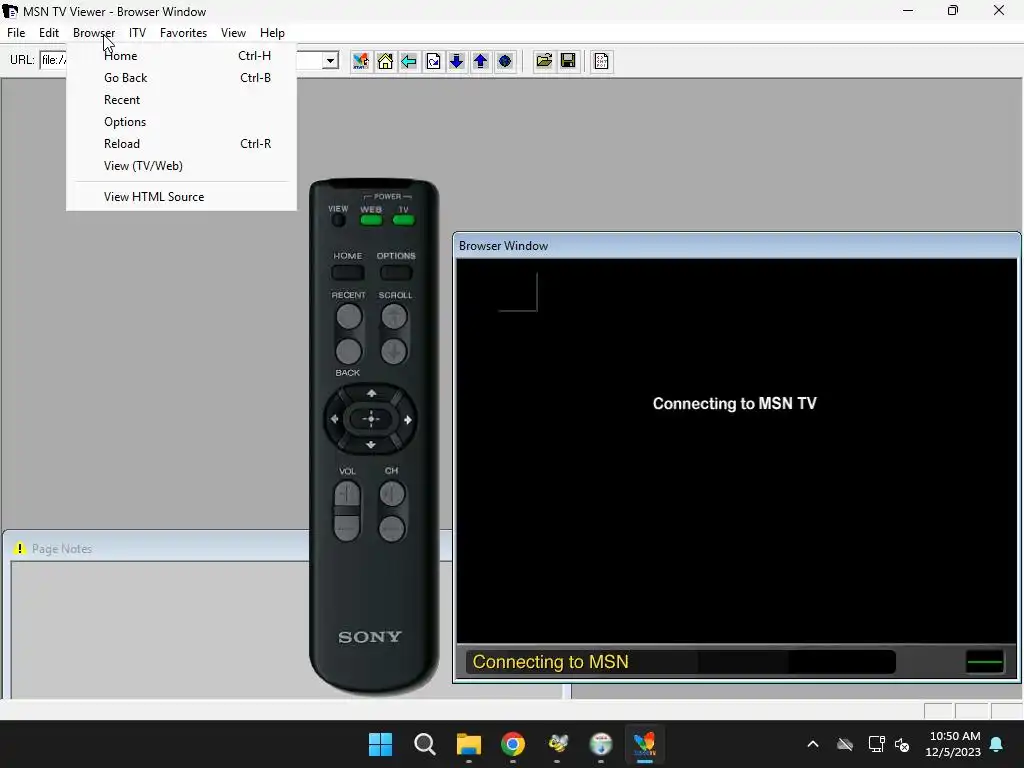Click the blue down arrow toolbar icon

tap(456, 61)
